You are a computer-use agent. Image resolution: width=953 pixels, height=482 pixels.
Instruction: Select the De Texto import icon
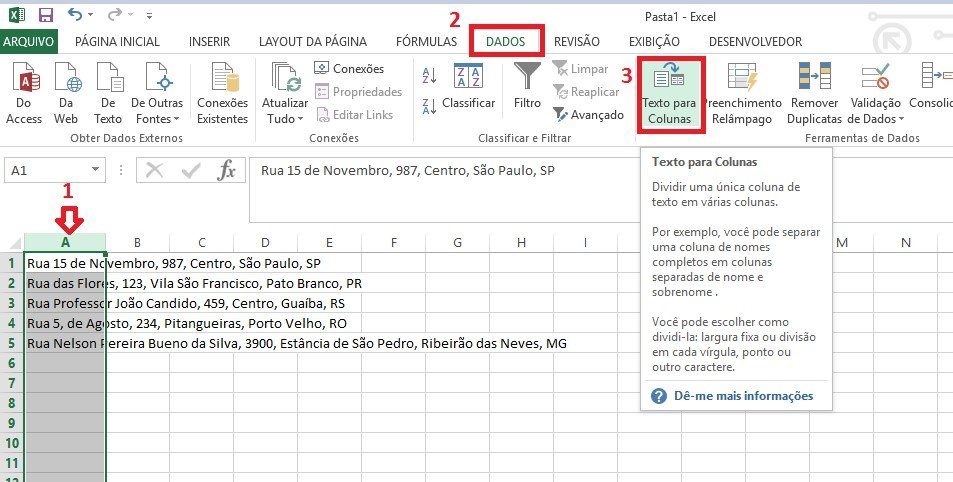point(108,92)
